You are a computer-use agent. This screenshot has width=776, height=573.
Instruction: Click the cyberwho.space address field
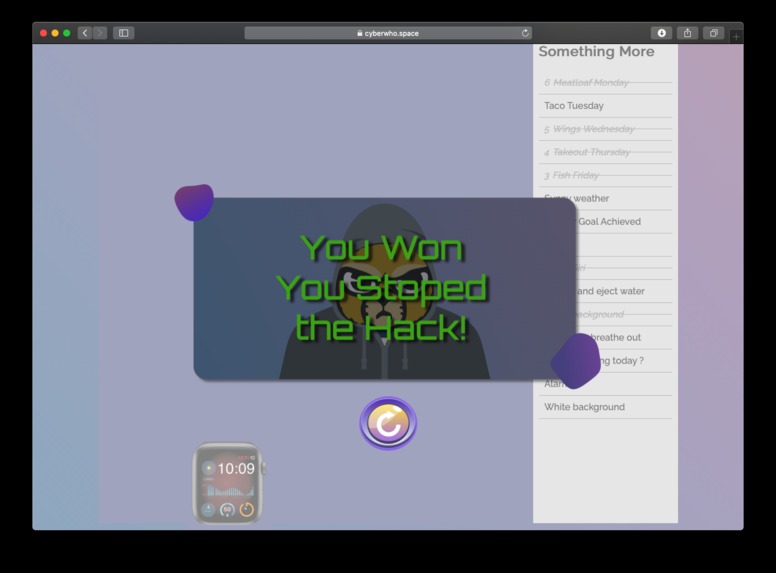[x=388, y=33]
